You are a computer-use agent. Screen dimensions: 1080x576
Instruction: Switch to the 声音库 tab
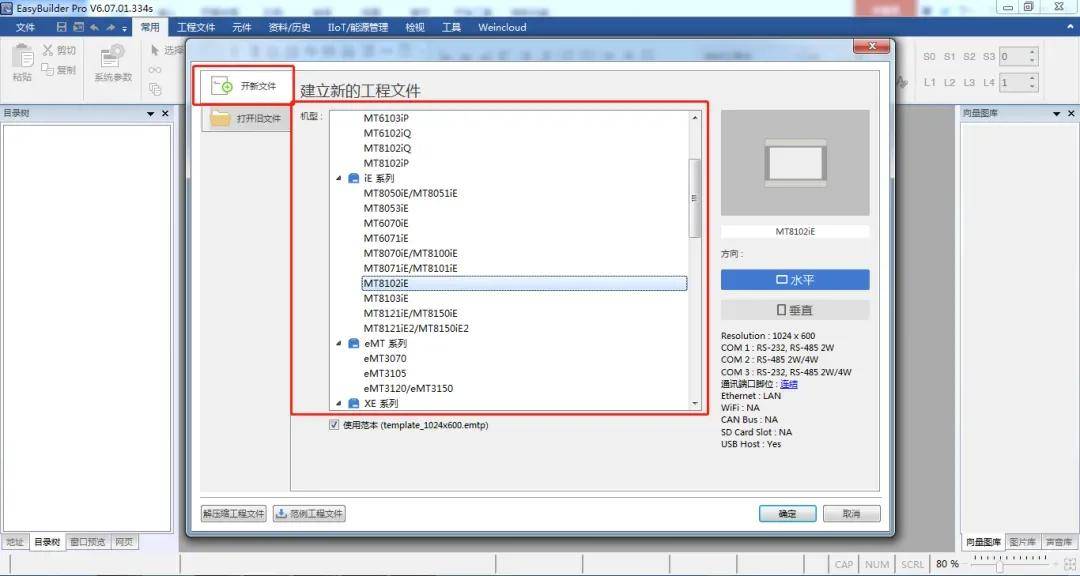click(x=1058, y=542)
